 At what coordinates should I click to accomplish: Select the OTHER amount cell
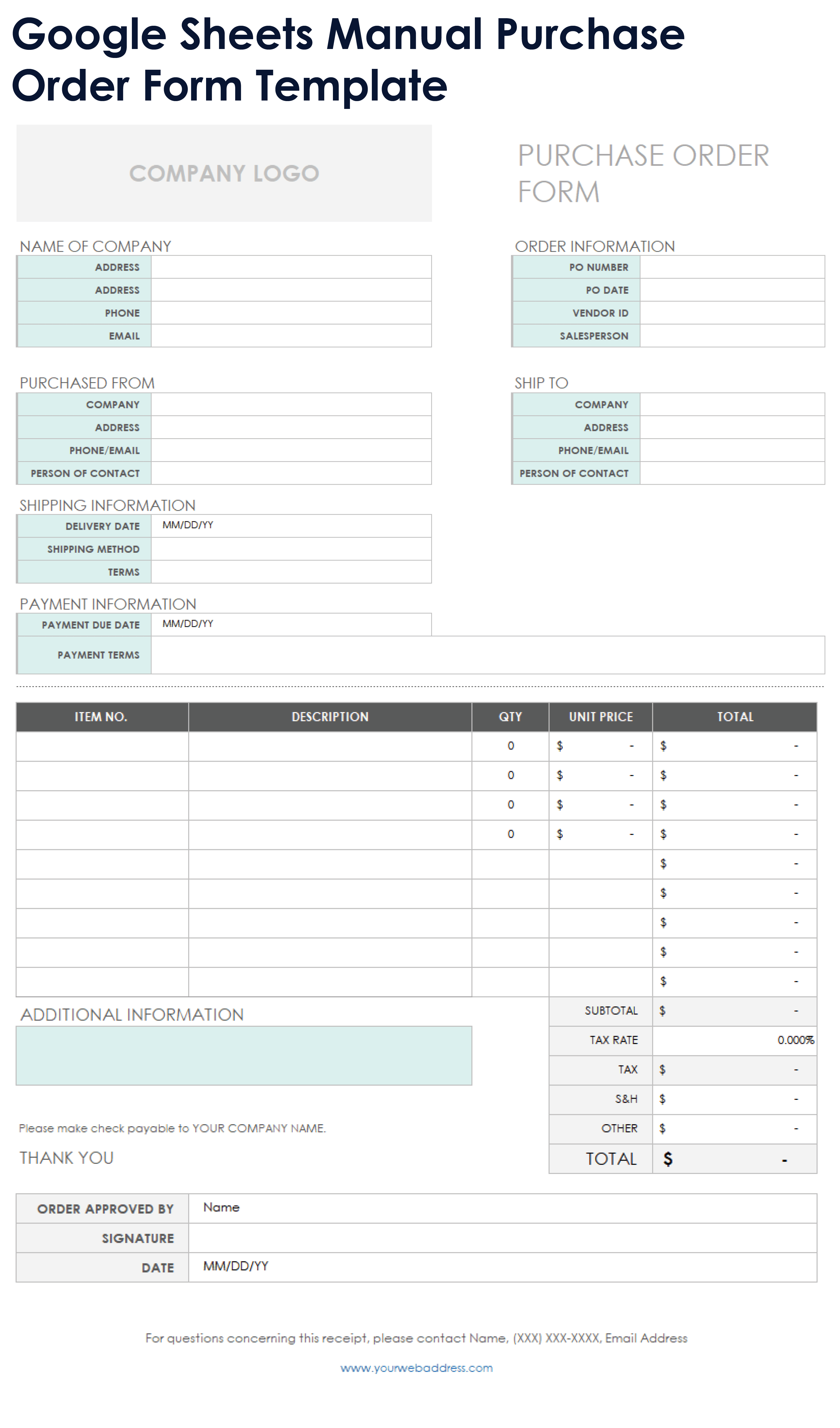pos(734,1129)
